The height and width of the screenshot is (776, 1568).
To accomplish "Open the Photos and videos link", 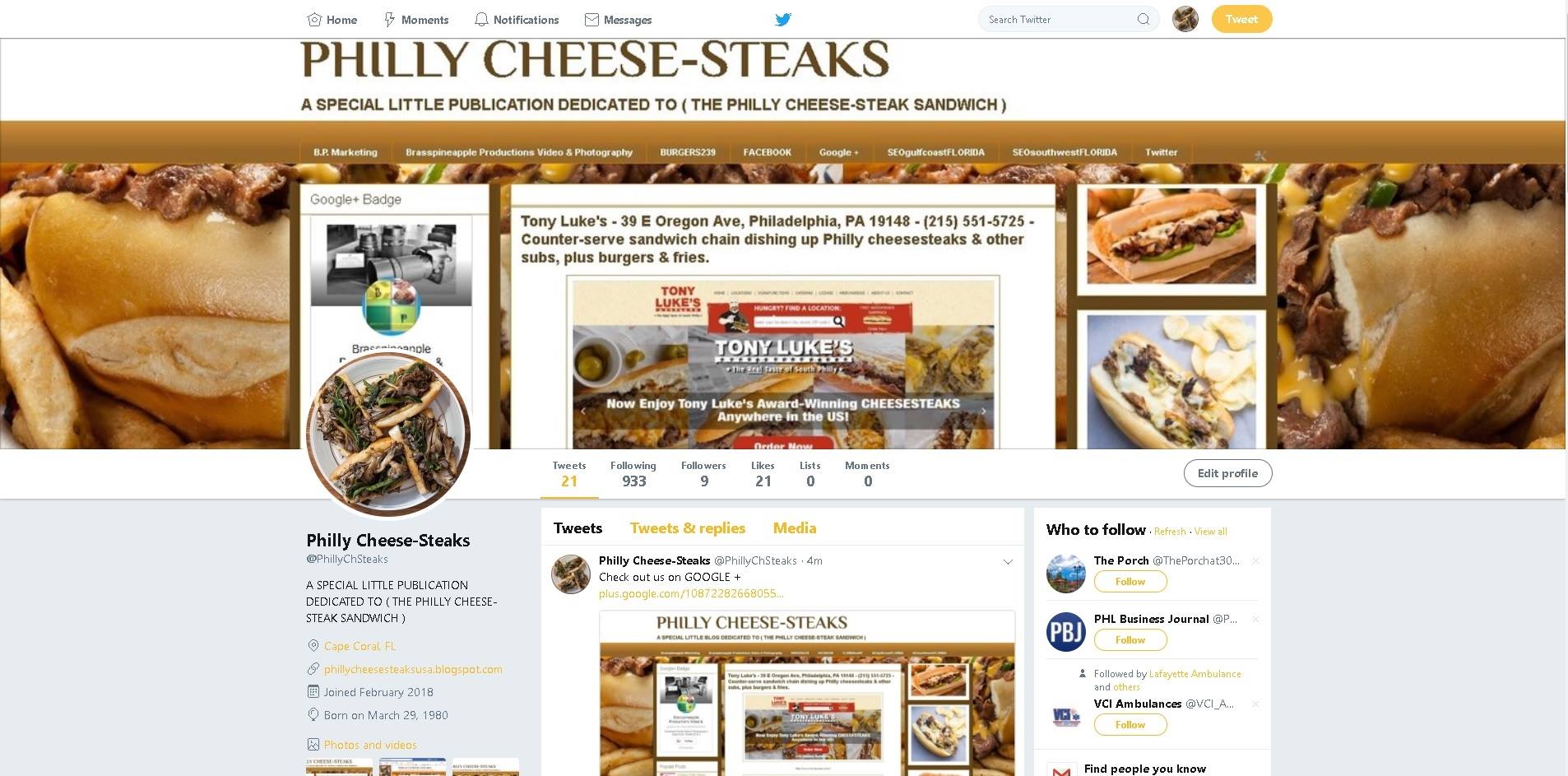I will pyautogui.click(x=370, y=745).
